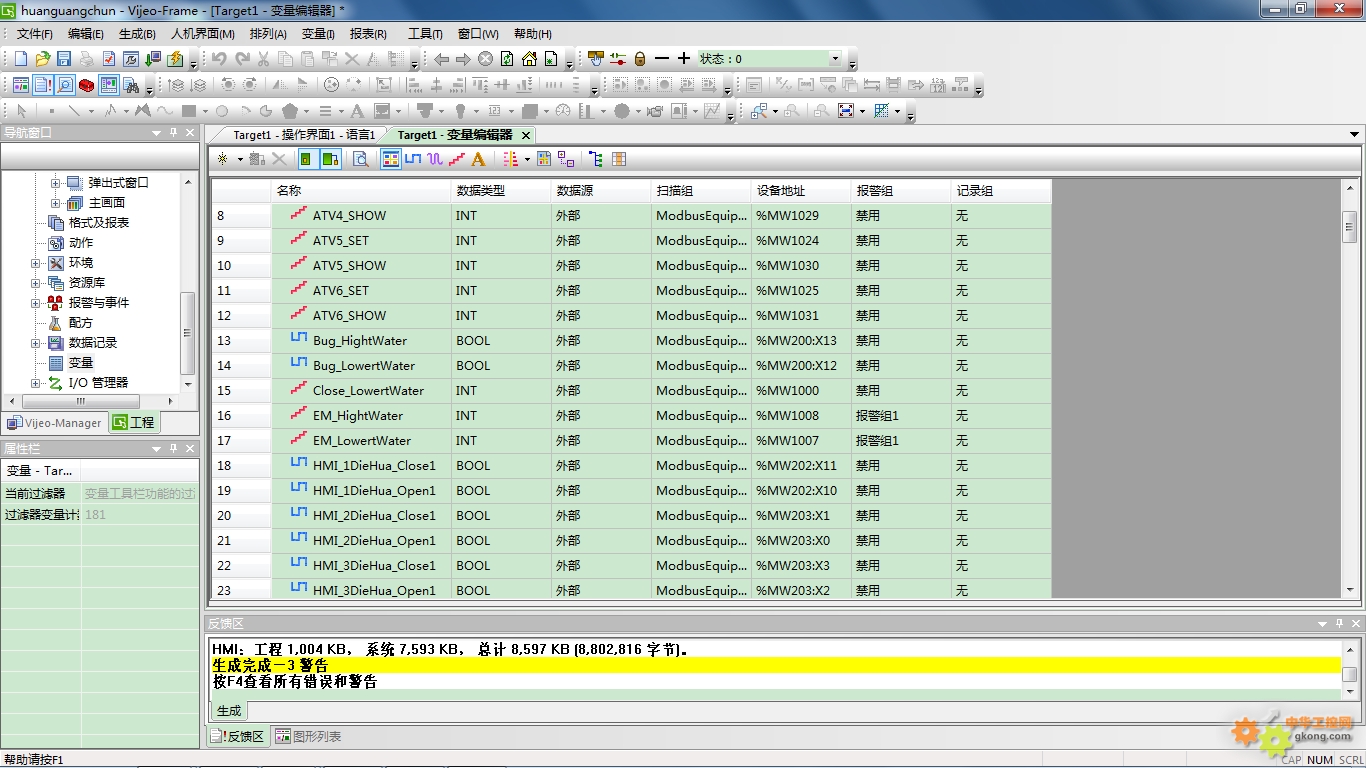This screenshot has height=768, width=1366.
Task: Click the yellow-blue property grid icon
Action: point(543,159)
